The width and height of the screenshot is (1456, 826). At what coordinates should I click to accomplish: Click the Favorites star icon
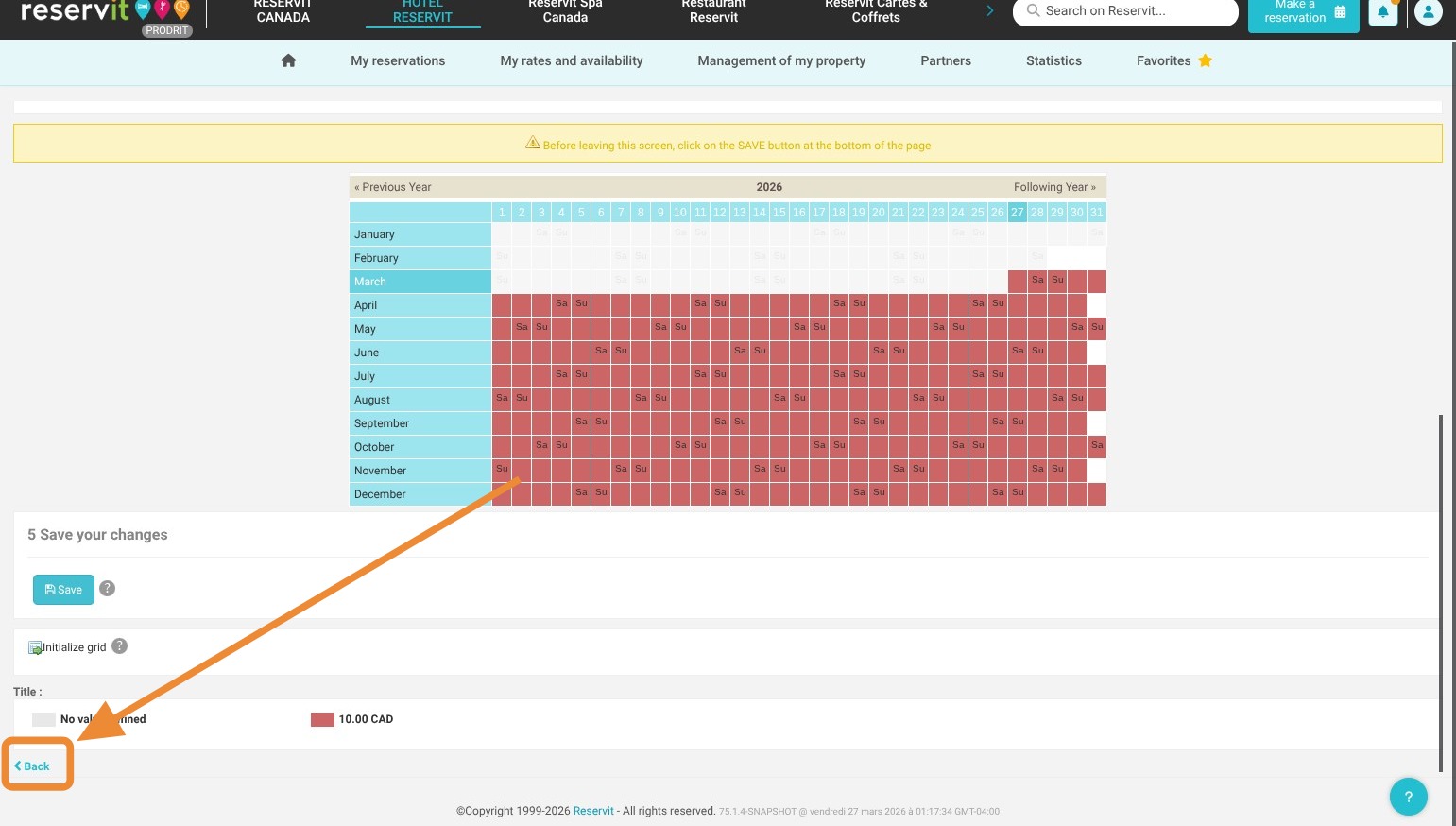[1205, 60]
